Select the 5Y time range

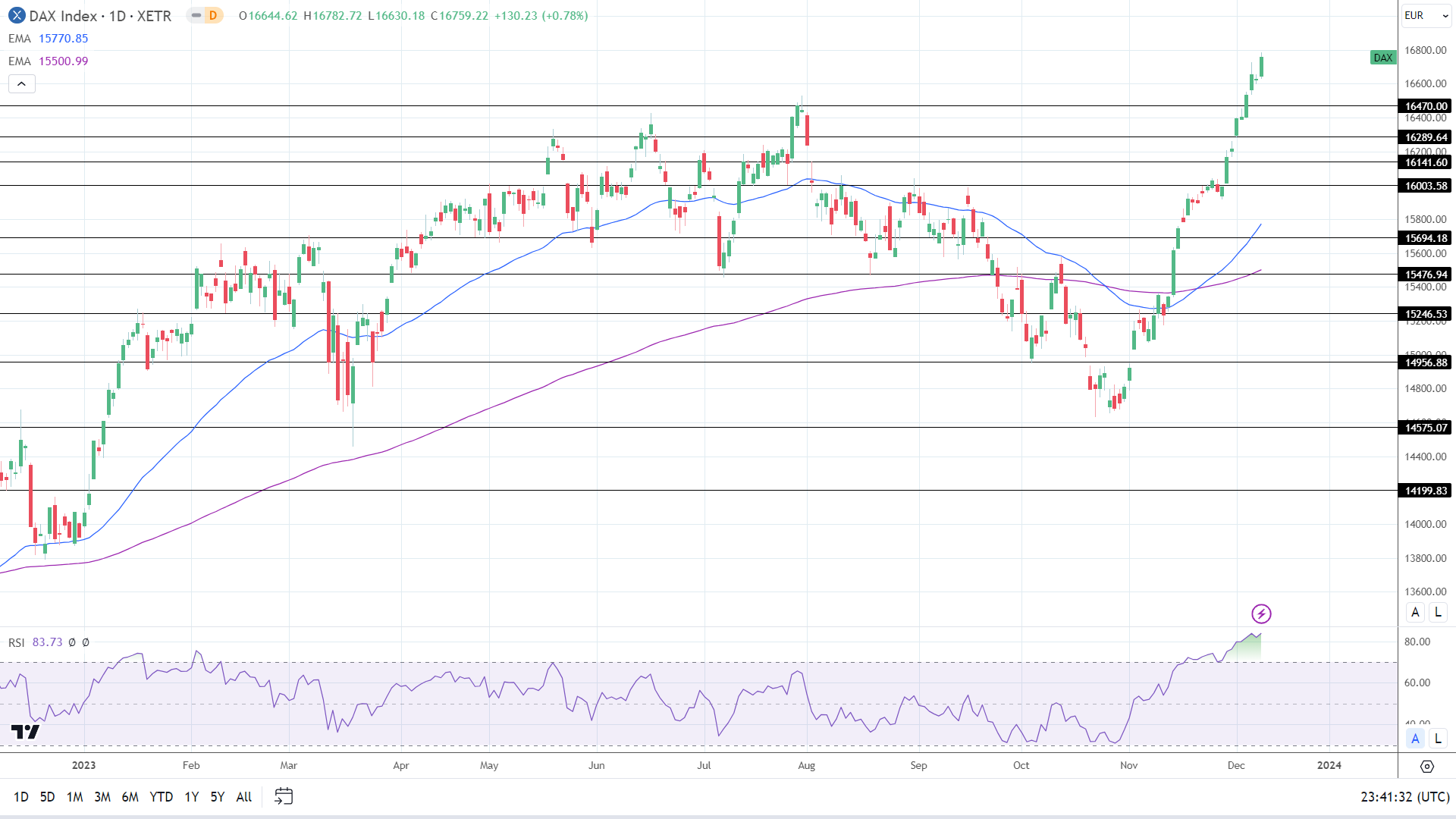pyautogui.click(x=218, y=797)
